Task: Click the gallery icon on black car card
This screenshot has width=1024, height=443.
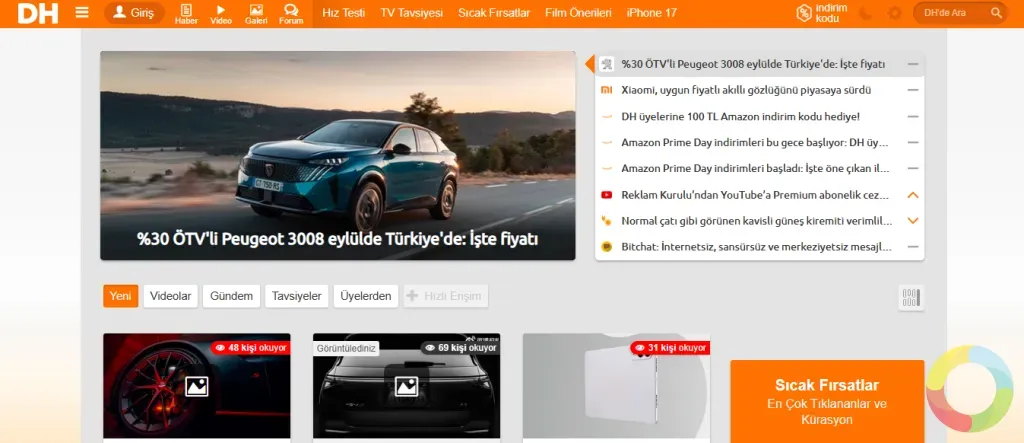Action: (x=406, y=386)
